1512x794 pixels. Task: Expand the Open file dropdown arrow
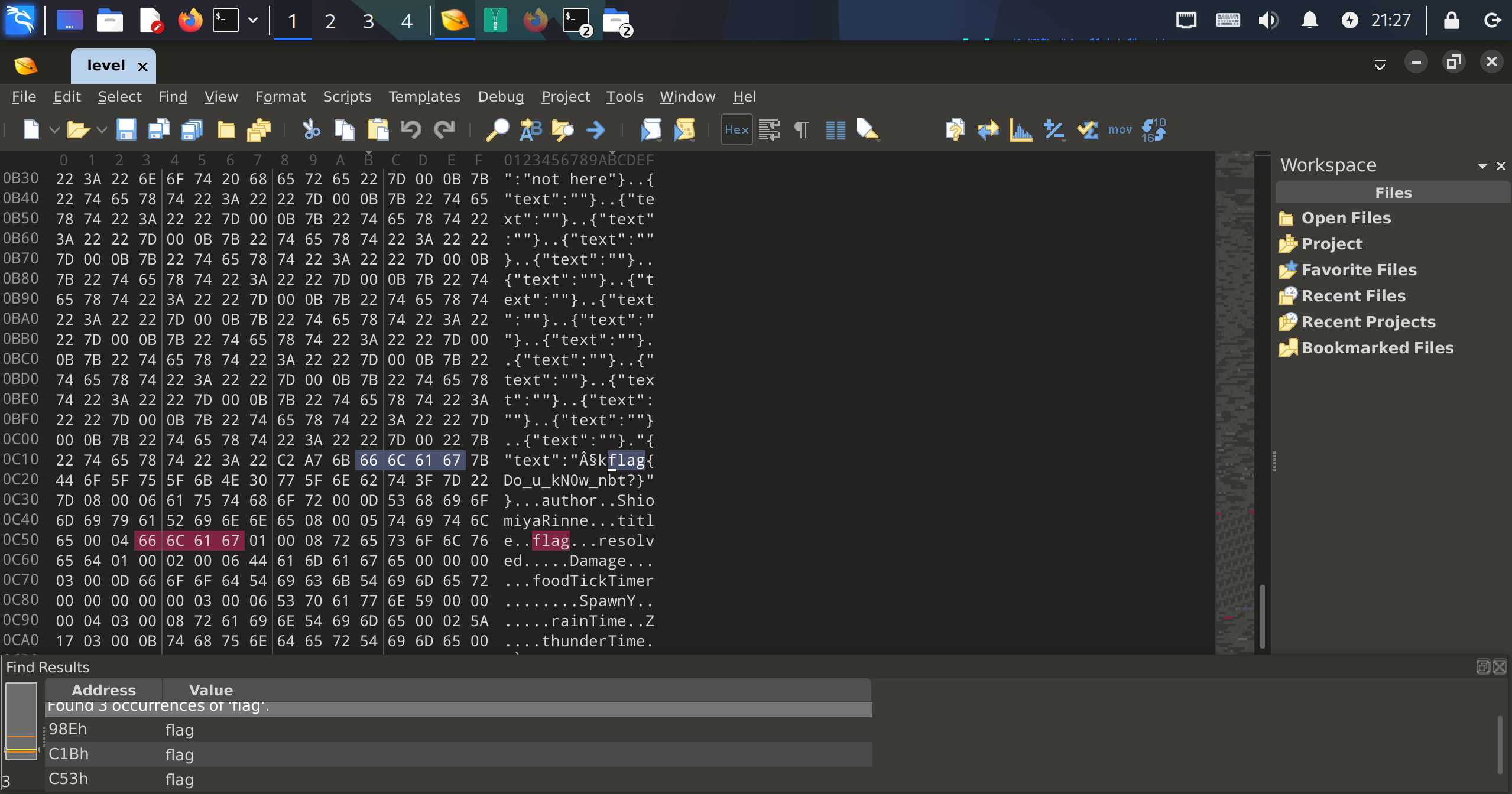click(x=101, y=129)
